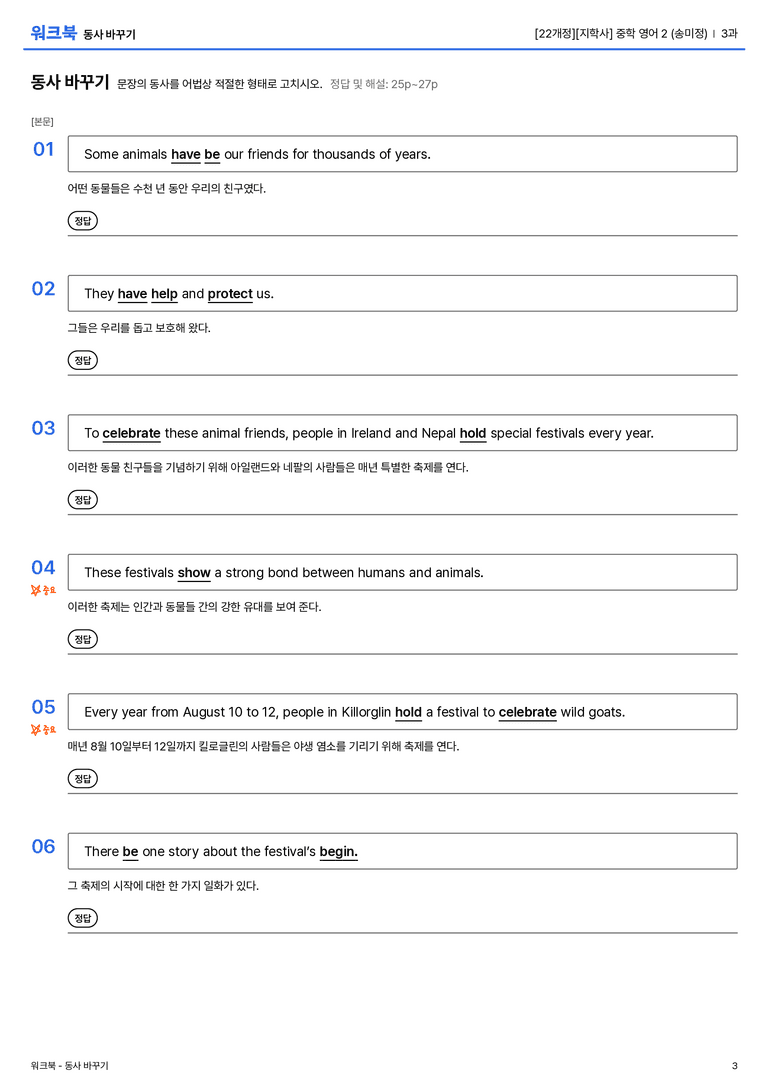Viewport: 768px width, 1087px height.
Task: Select sentence box starting 'Some animals have be'
Action: [x=402, y=154]
